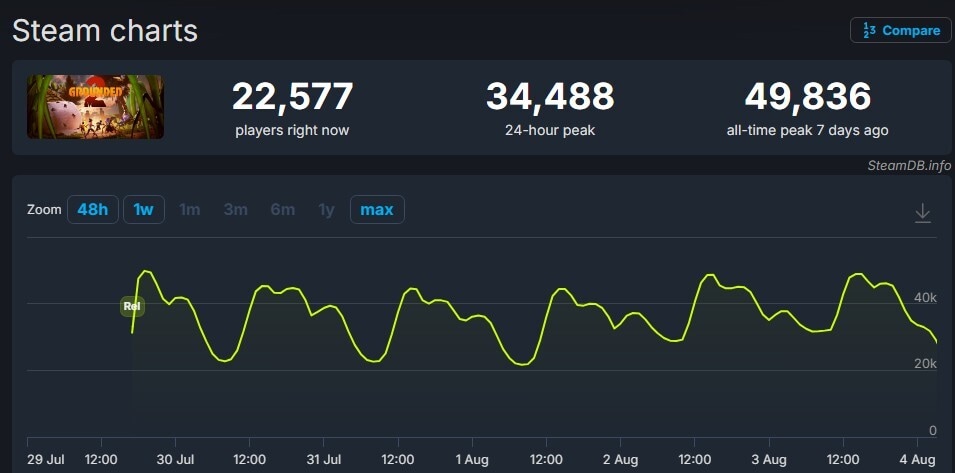Click the Rel release marker on the chart
Viewport: 955px width, 473px height.
coord(132,306)
